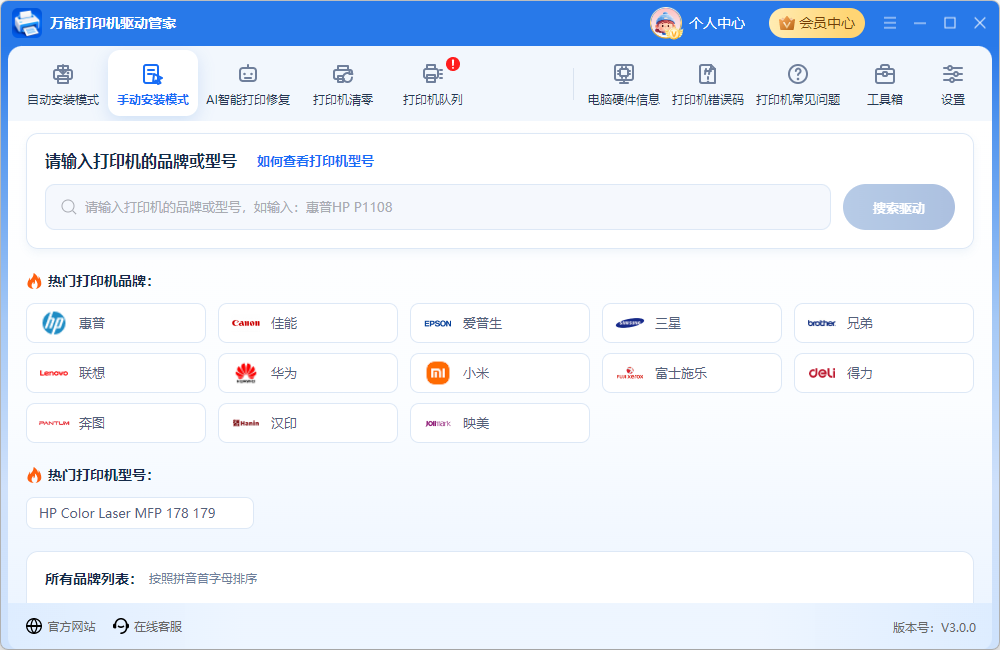1000x650 pixels.
Task: Select HP Color Laser MFP 178 179
Action: pos(140,513)
